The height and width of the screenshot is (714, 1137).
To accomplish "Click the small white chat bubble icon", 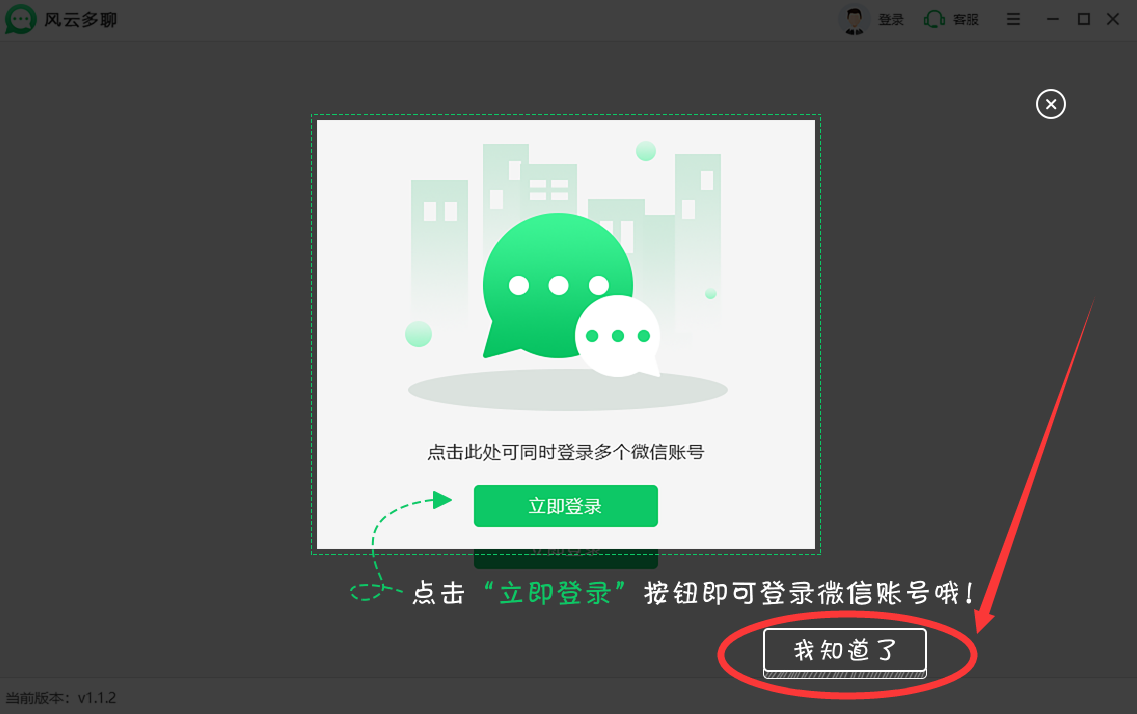I will pyautogui.click(x=617, y=337).
